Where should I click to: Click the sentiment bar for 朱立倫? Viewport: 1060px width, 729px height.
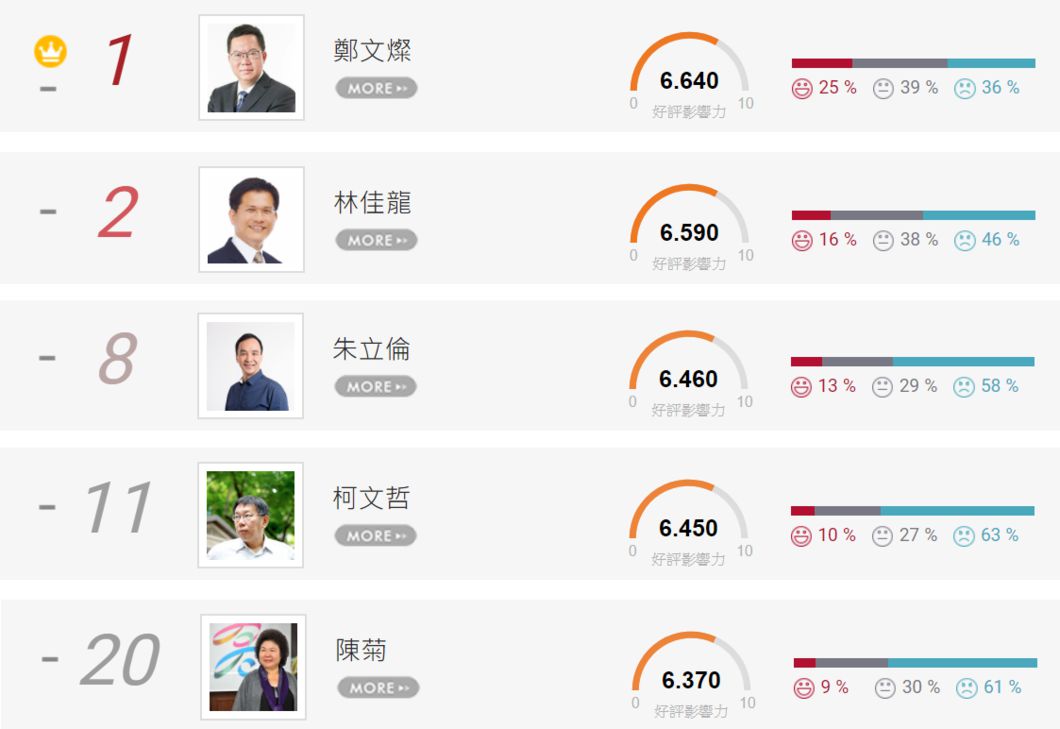click(913, 362)
